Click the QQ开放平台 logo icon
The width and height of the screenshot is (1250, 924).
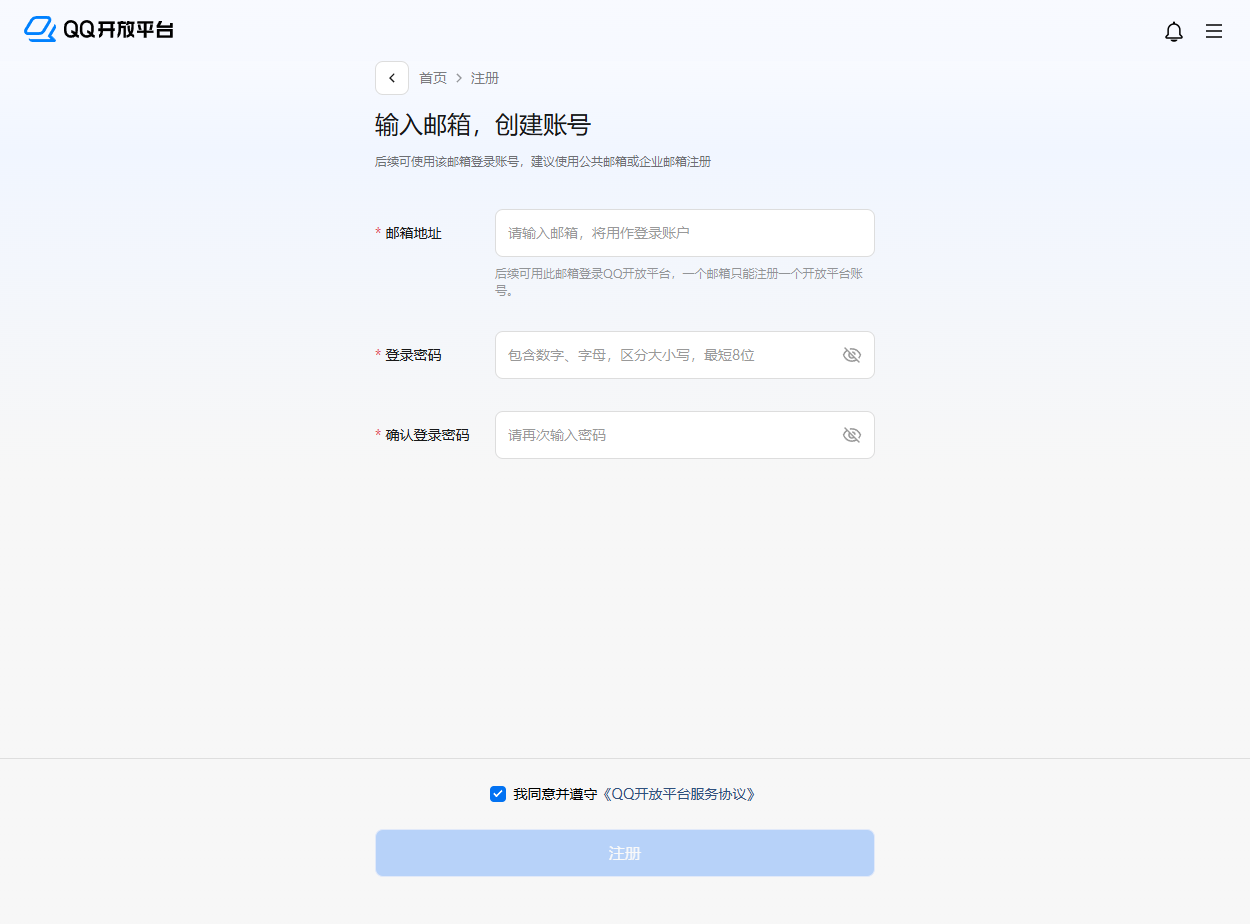[40, 30]
